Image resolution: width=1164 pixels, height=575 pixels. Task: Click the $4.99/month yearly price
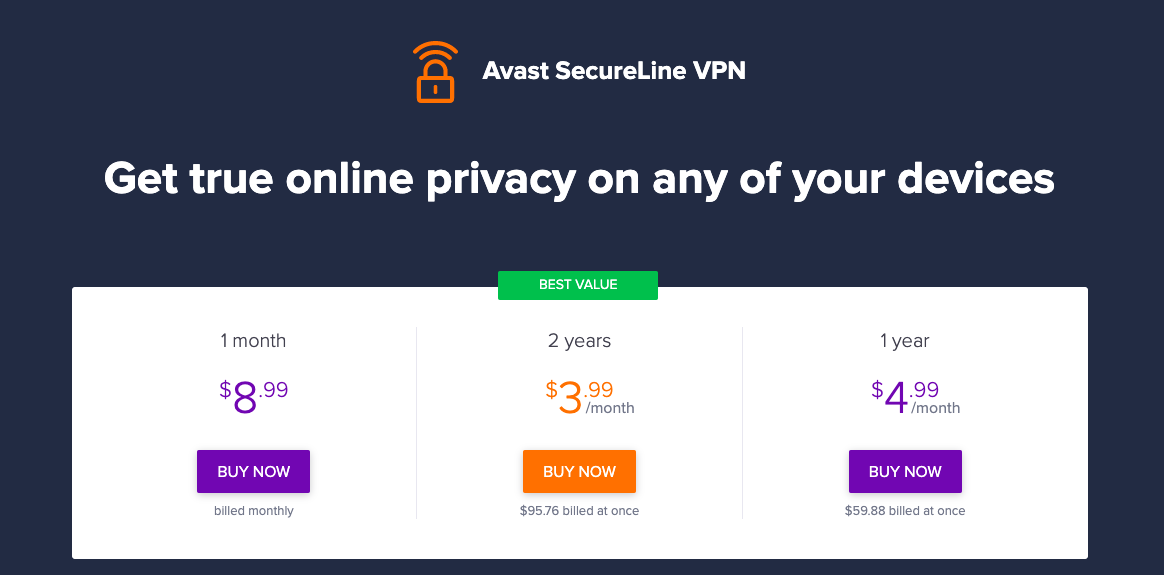915,397
